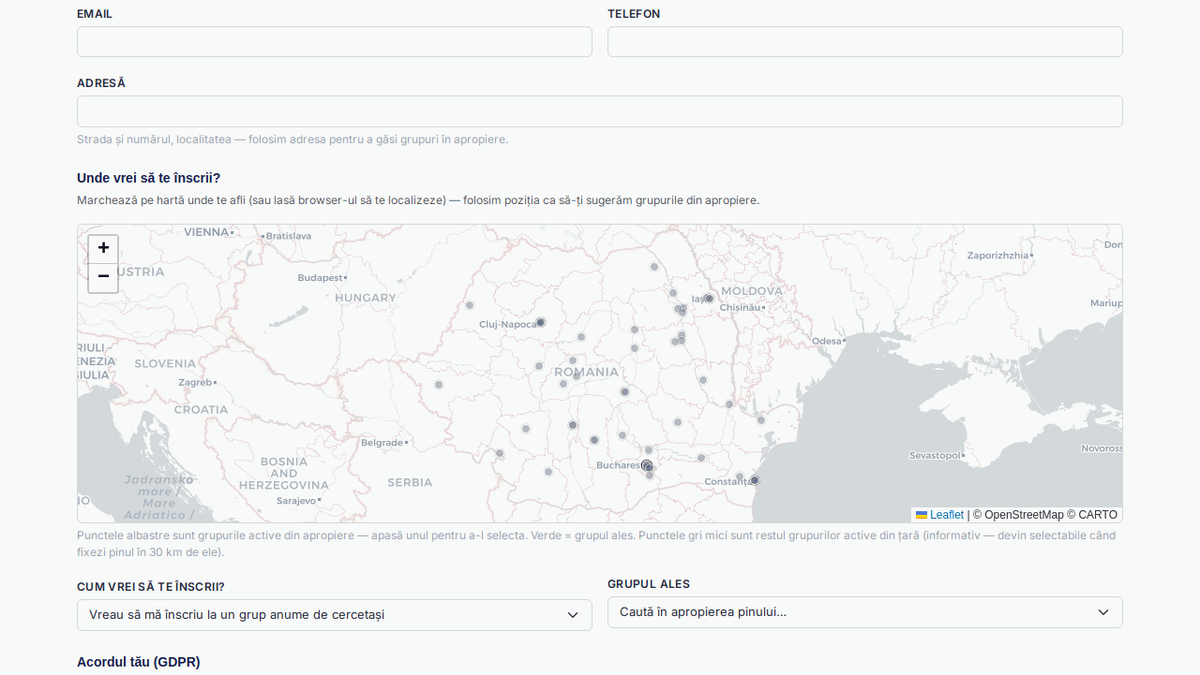The width and height of the screenshot is (1200, 675).
Task: Click the 'Zagreb' label on the map
Action: pos(195,382)
